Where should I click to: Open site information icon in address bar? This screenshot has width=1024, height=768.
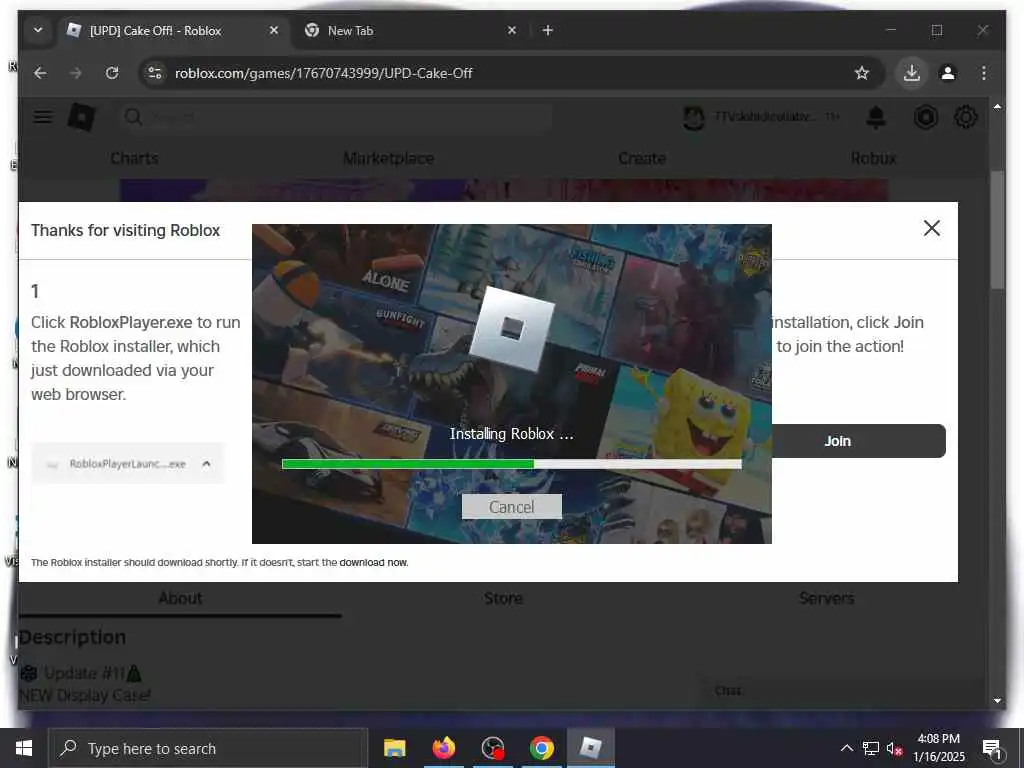(155, 73)
